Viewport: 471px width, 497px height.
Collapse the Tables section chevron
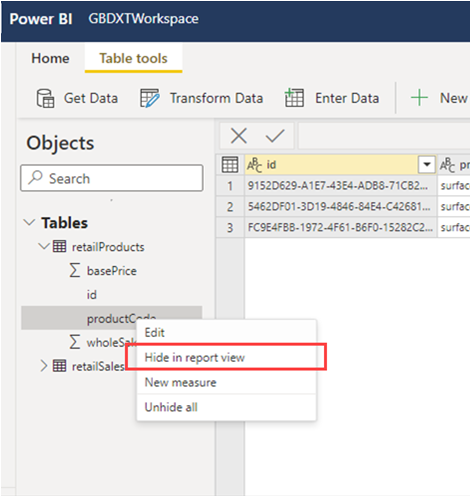[29, 222]
